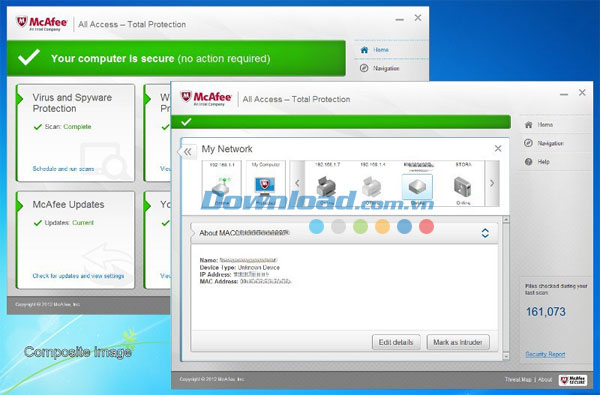The height and width of the screenshot is (395, 600).
Task: Click the device details vertical scrollbar
Action: [x=506, y=288]
